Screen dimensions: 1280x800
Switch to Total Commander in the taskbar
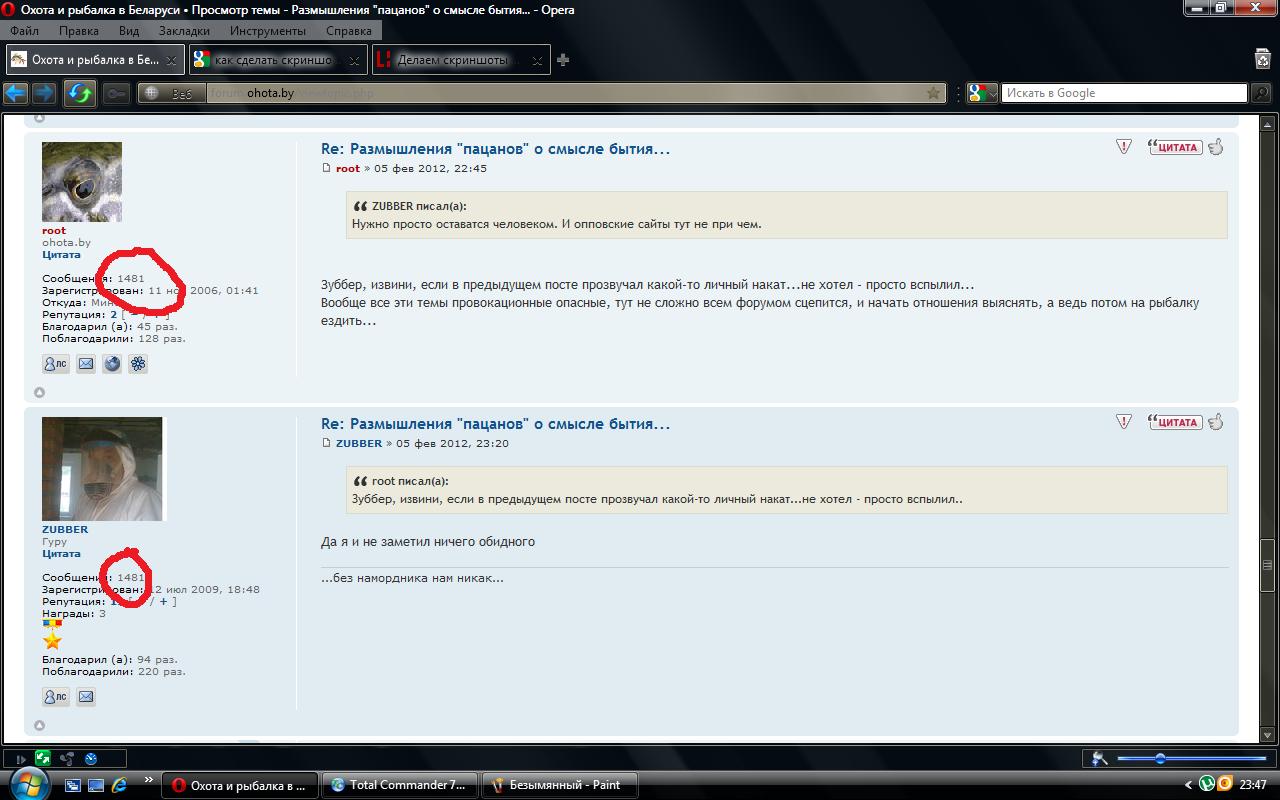pos(400,785)
